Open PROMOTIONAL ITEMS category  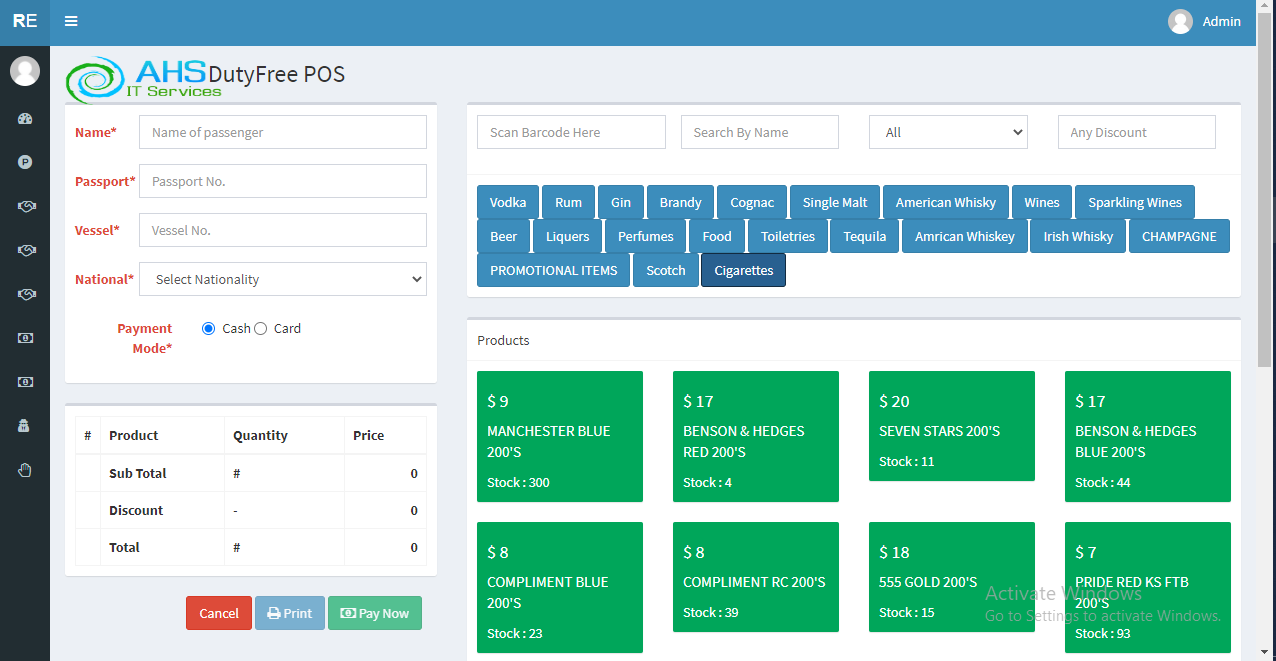(x=554, y=270)
